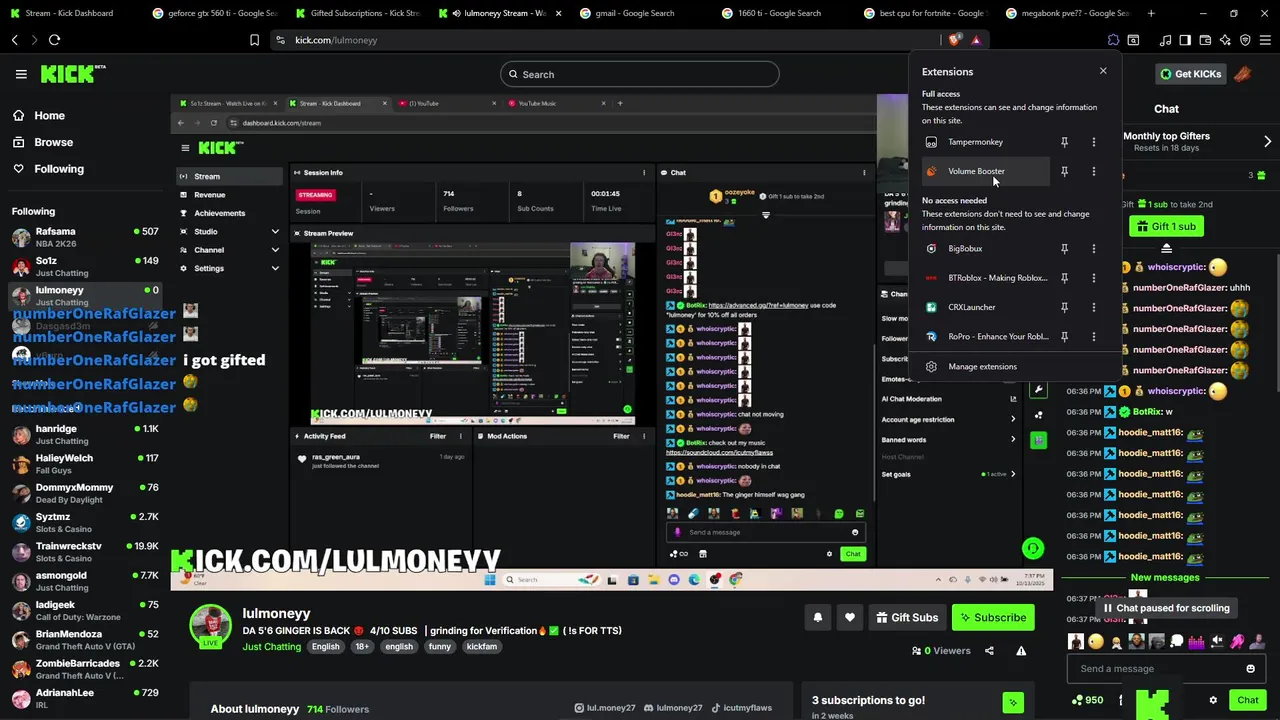Pin the BTRoblox extension

pyautogui.click(x=1064, y=278)
